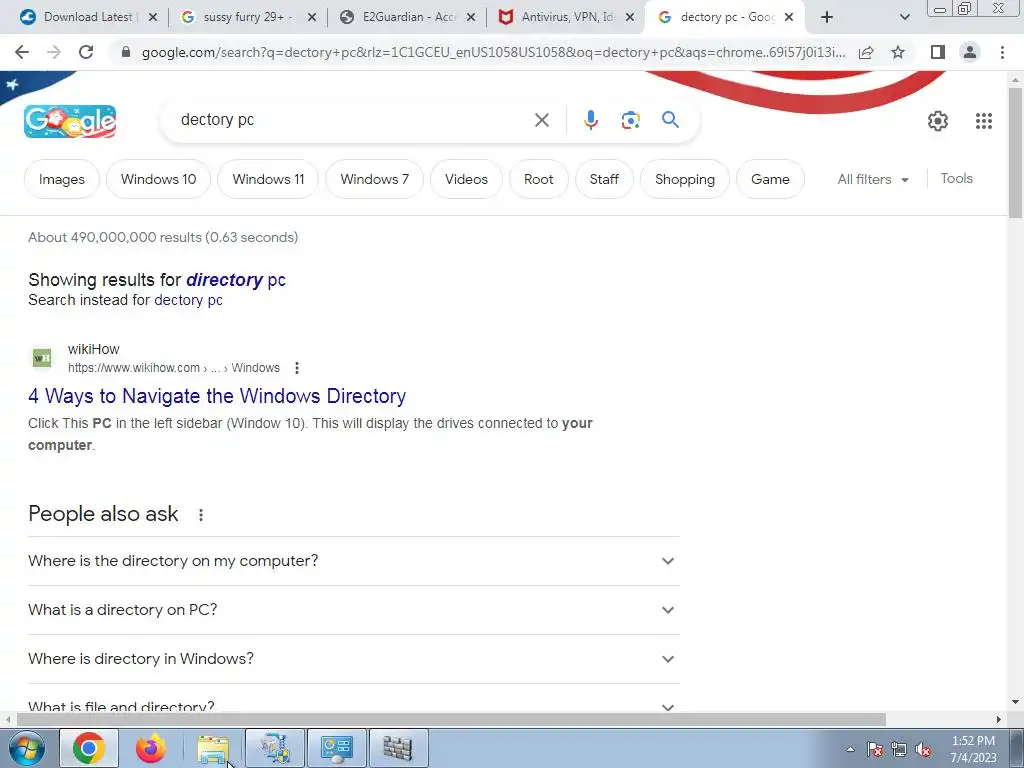Image resolution: width=1024 pixels, height=768 pixels.
Task: Open People also ask options menu
Action: [200, 515]
